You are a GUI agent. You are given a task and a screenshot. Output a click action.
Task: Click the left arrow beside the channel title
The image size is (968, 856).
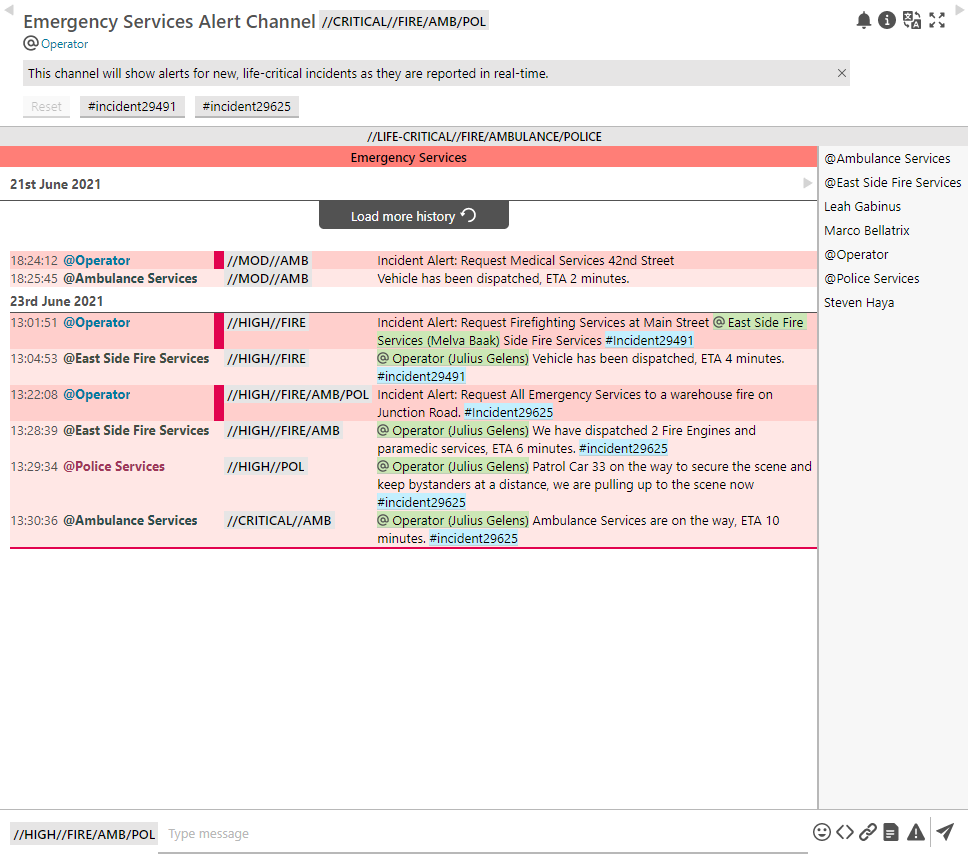coord(9,9)
